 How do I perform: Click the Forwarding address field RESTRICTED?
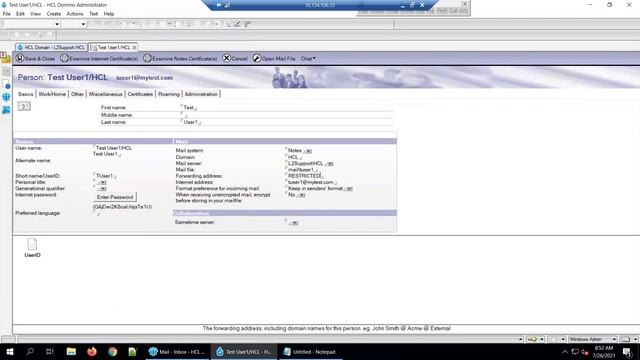tap(304, 176)
